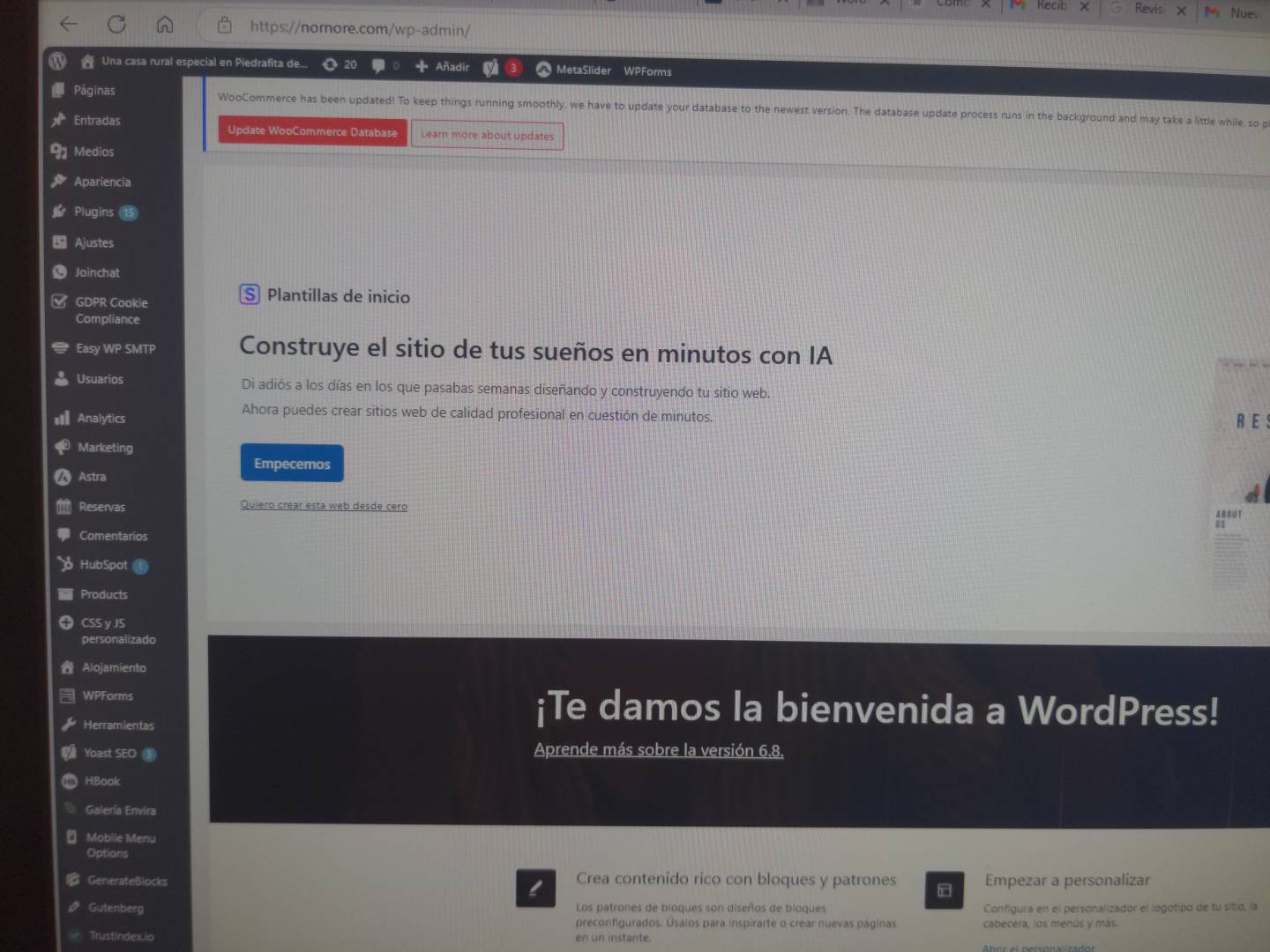Click the Analytics bar chart icon
Image resolution: width=1270 pixels, height=952 pixels.
point(62,417)
